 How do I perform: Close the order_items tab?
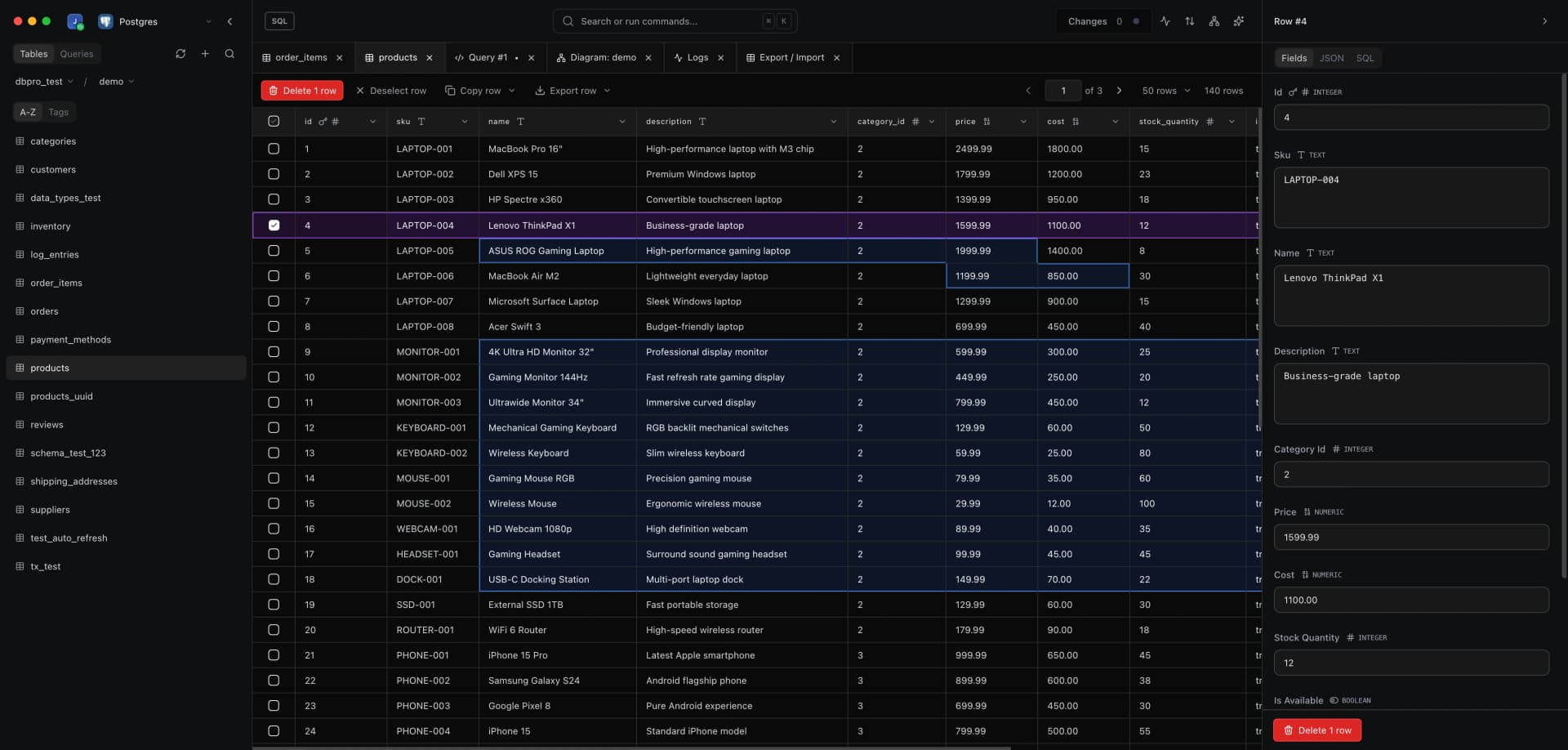[x=340, y=58]
